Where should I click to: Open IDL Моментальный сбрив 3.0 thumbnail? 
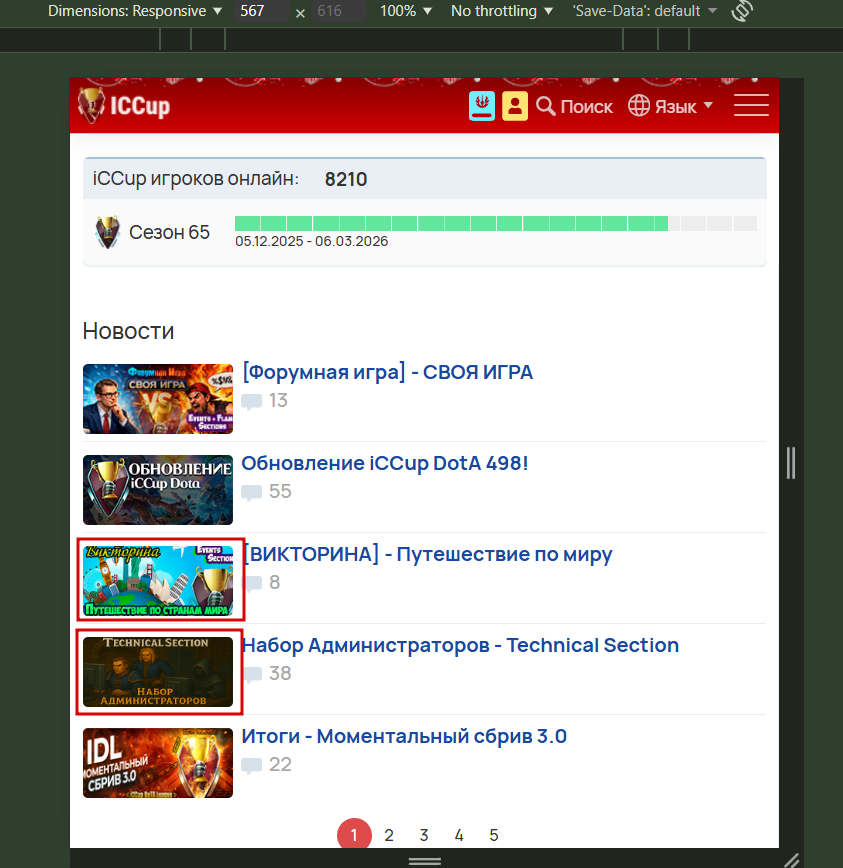158,763
